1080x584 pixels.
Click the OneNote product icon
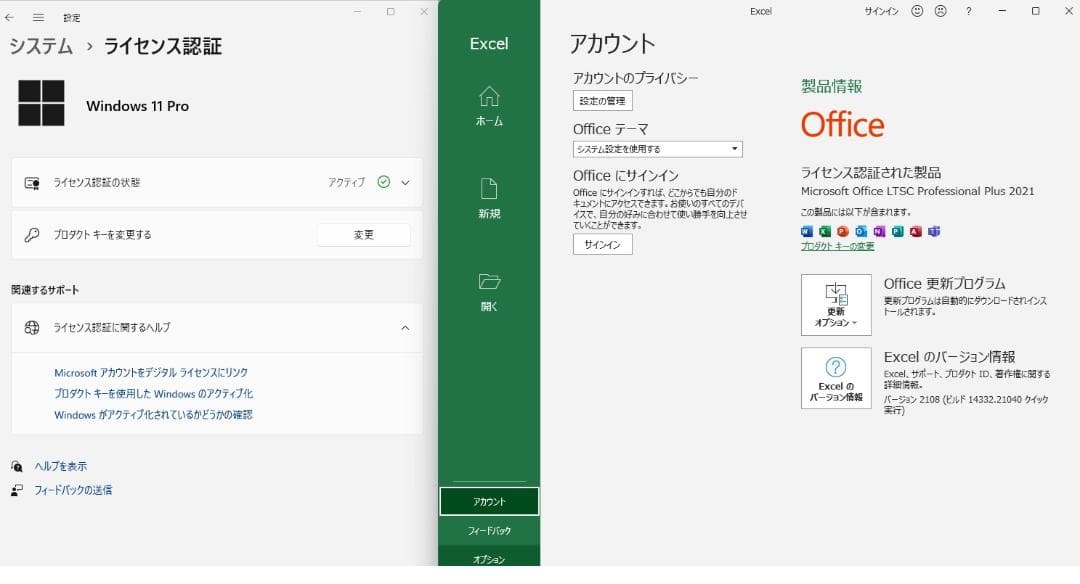click(x=879, y=231)
